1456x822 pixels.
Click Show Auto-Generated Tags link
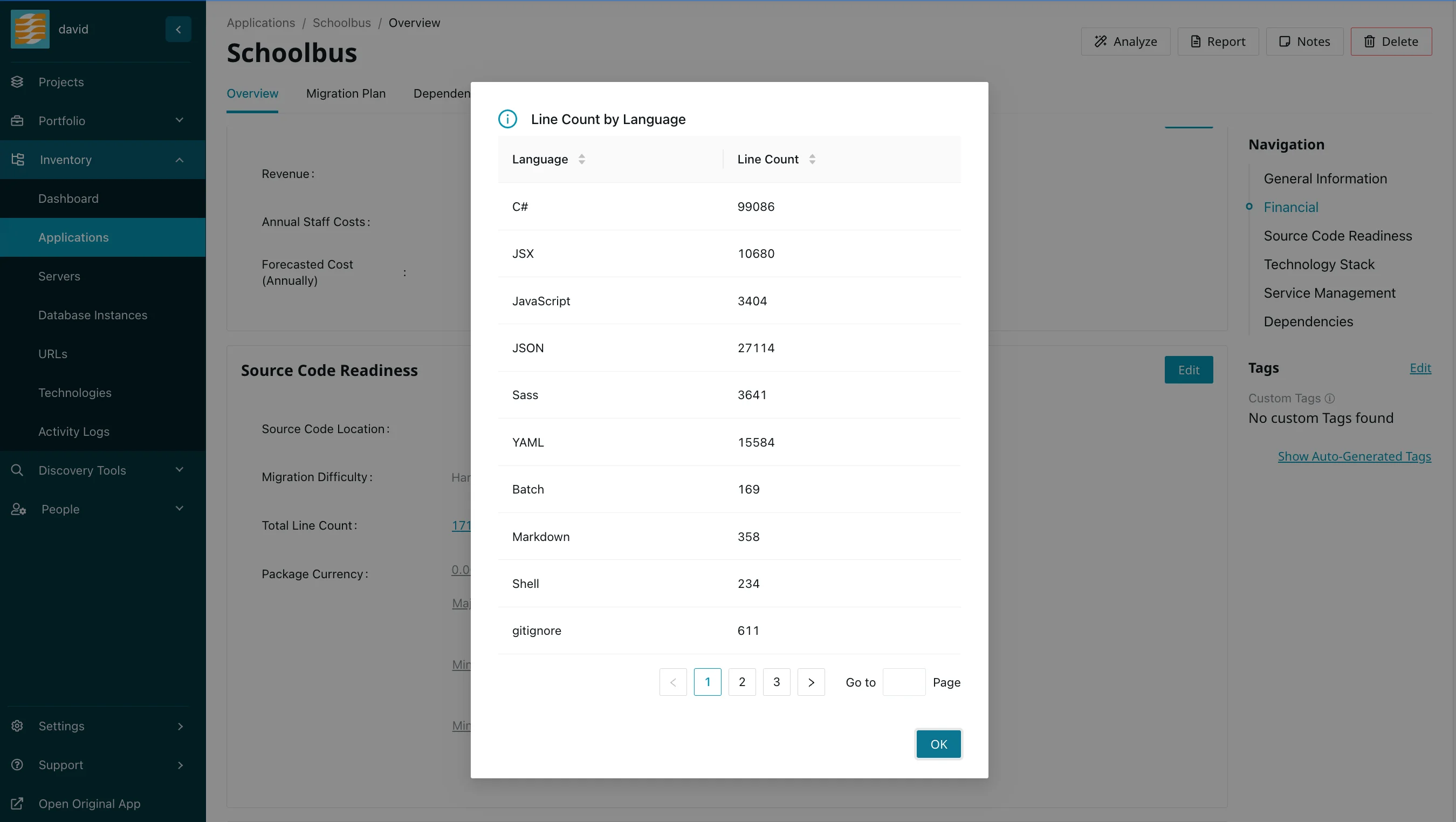(1354, 456)
